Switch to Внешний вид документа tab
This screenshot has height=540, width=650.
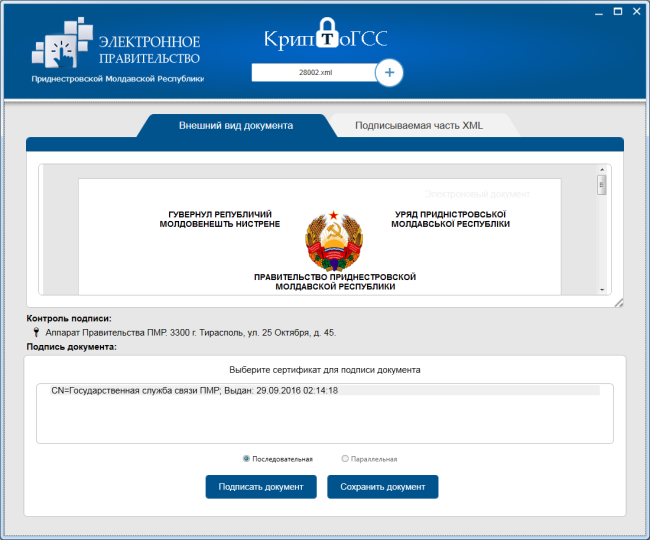pyautogui.click(x=235, y=126)
